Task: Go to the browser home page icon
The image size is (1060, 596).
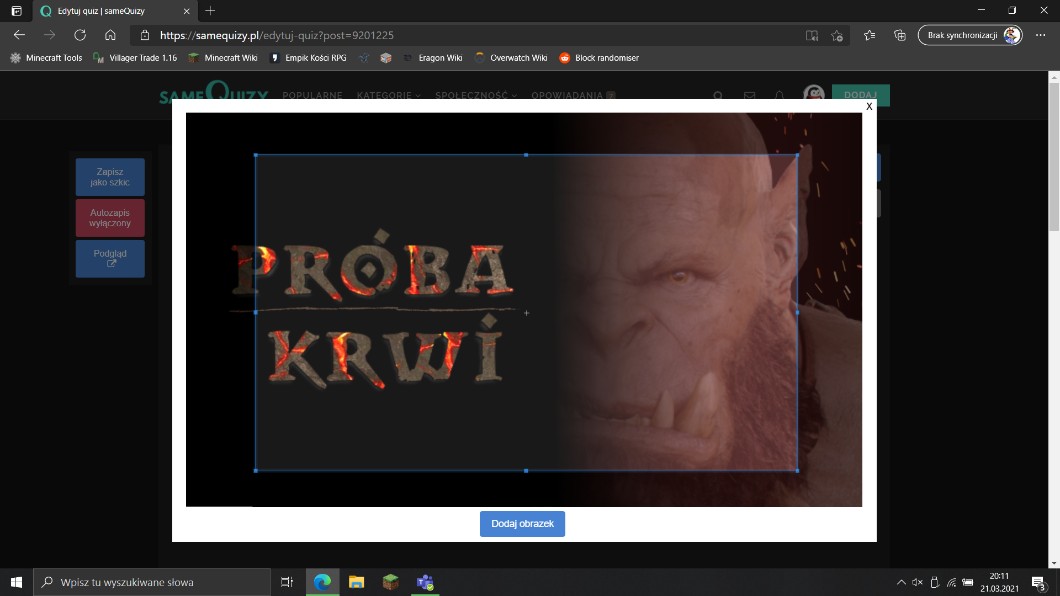Action: (111, 35)
